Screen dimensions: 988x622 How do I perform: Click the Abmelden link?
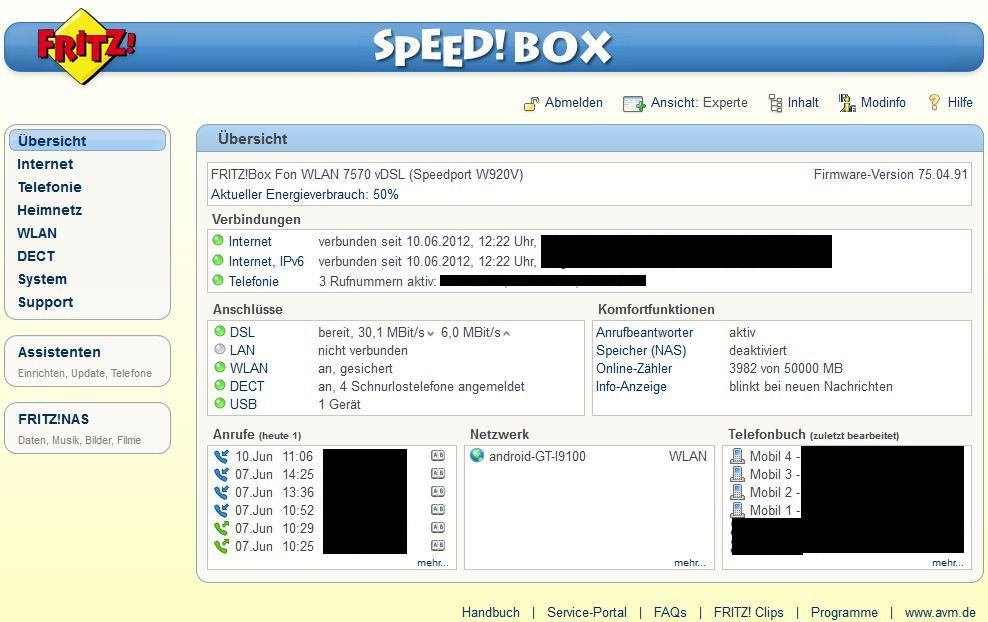pyautogui.click(x=573, y=103)
